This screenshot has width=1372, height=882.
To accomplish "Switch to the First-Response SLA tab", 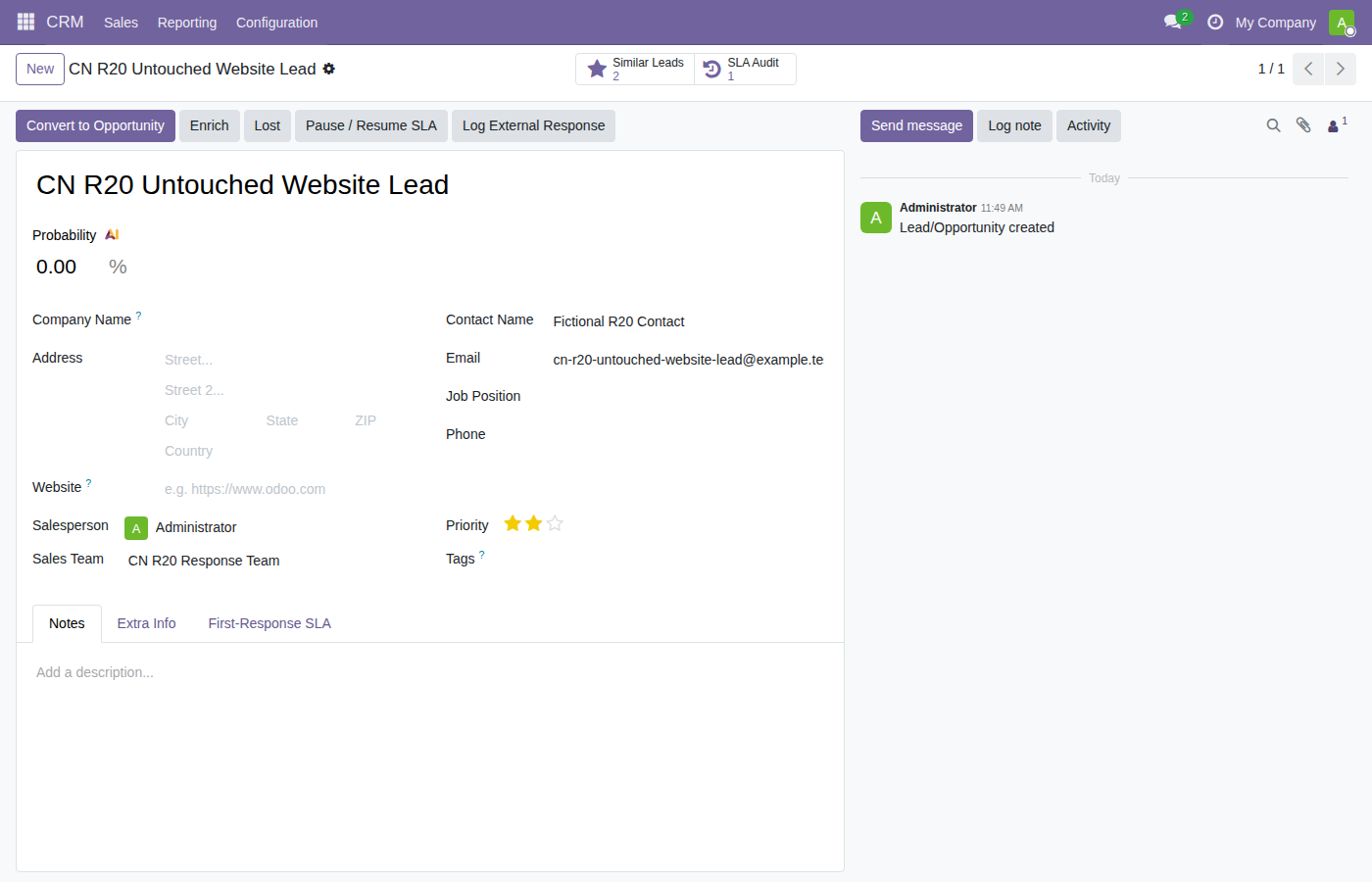I will [x=269, y=623].
